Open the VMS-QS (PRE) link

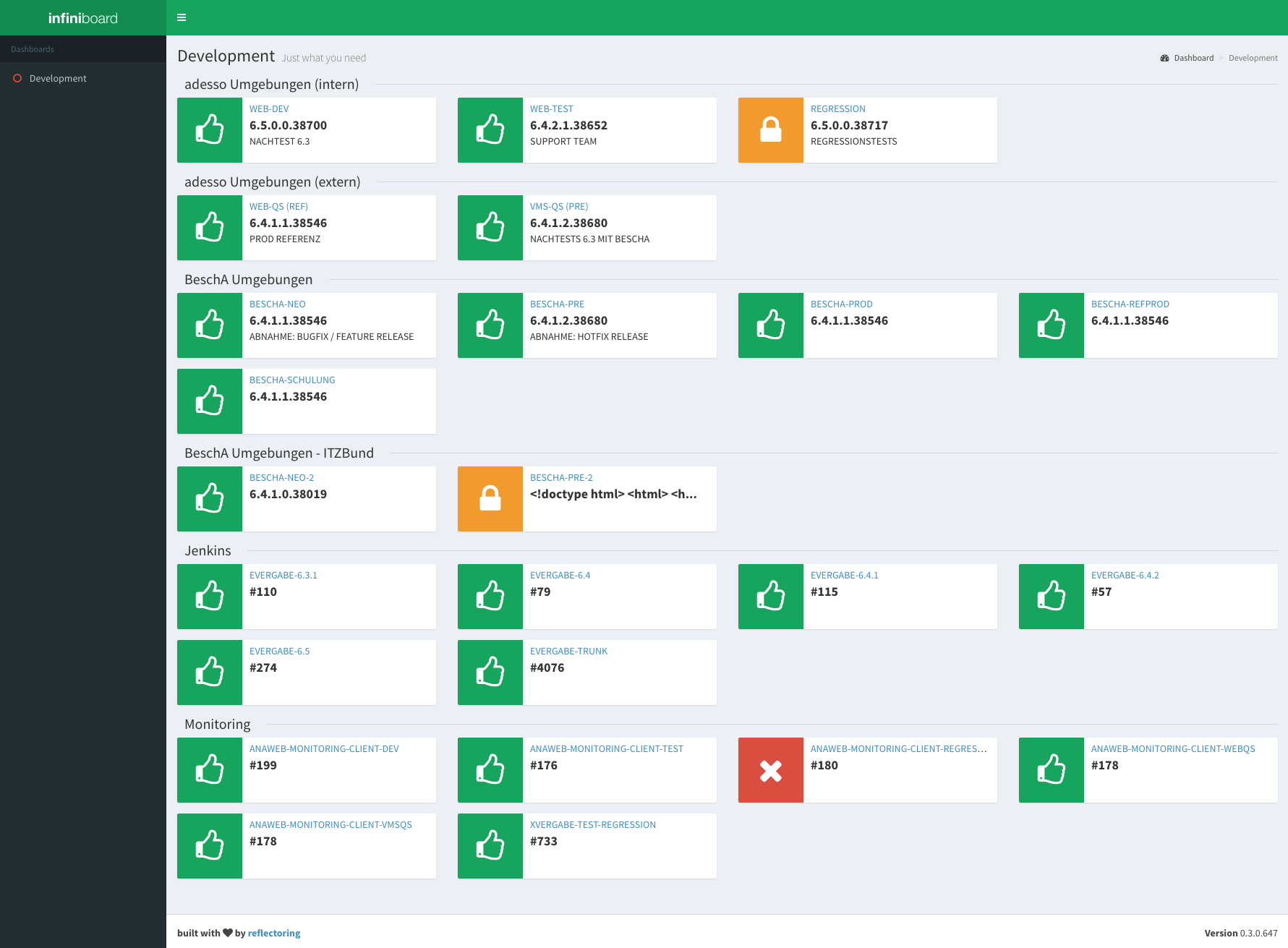[x=559, y=207]
